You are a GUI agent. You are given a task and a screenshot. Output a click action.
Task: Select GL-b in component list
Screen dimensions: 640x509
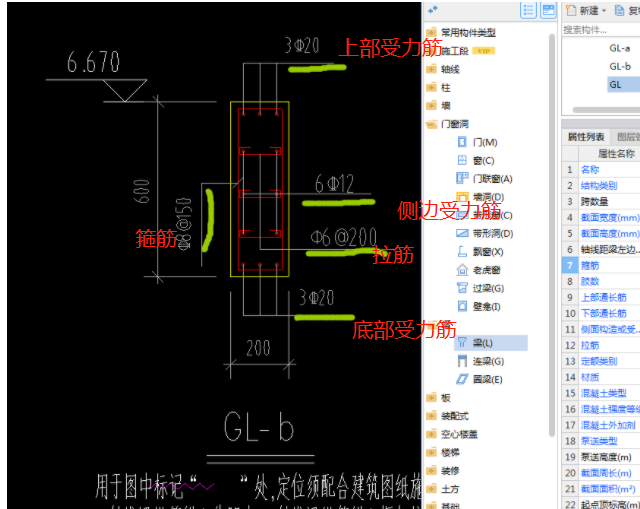pyautogui.click(x=620, y=67)
